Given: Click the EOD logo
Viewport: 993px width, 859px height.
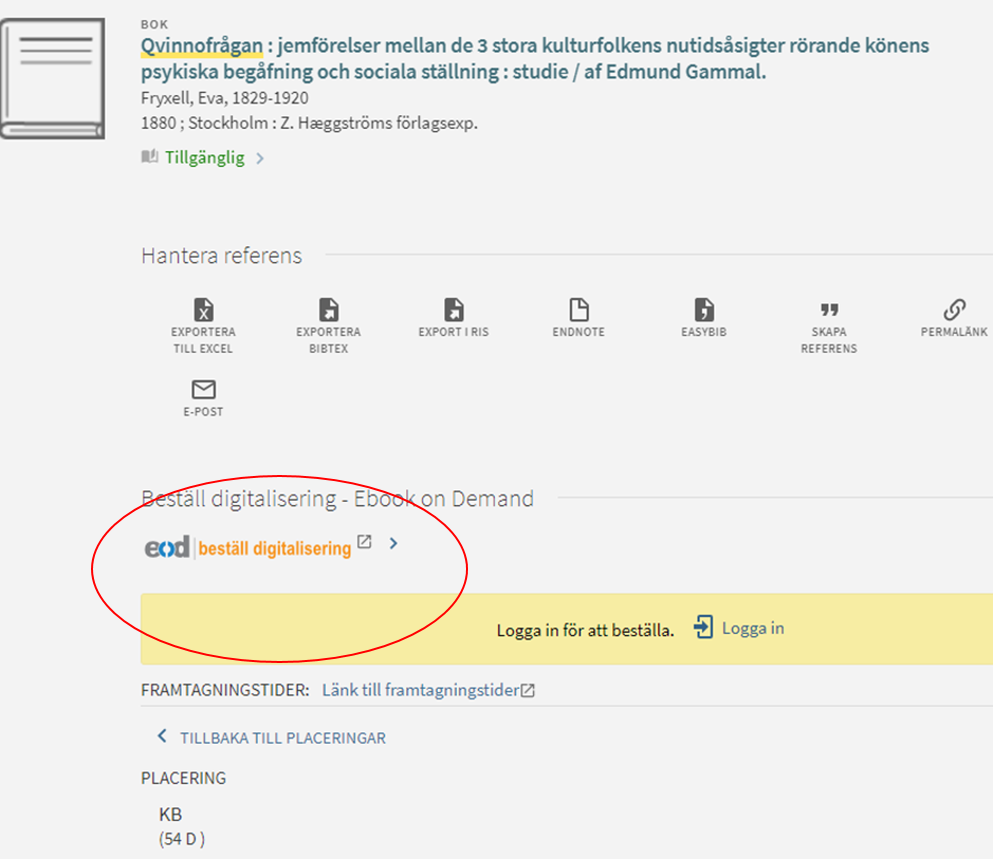Looking at the screenshot, I should (167, 547).
